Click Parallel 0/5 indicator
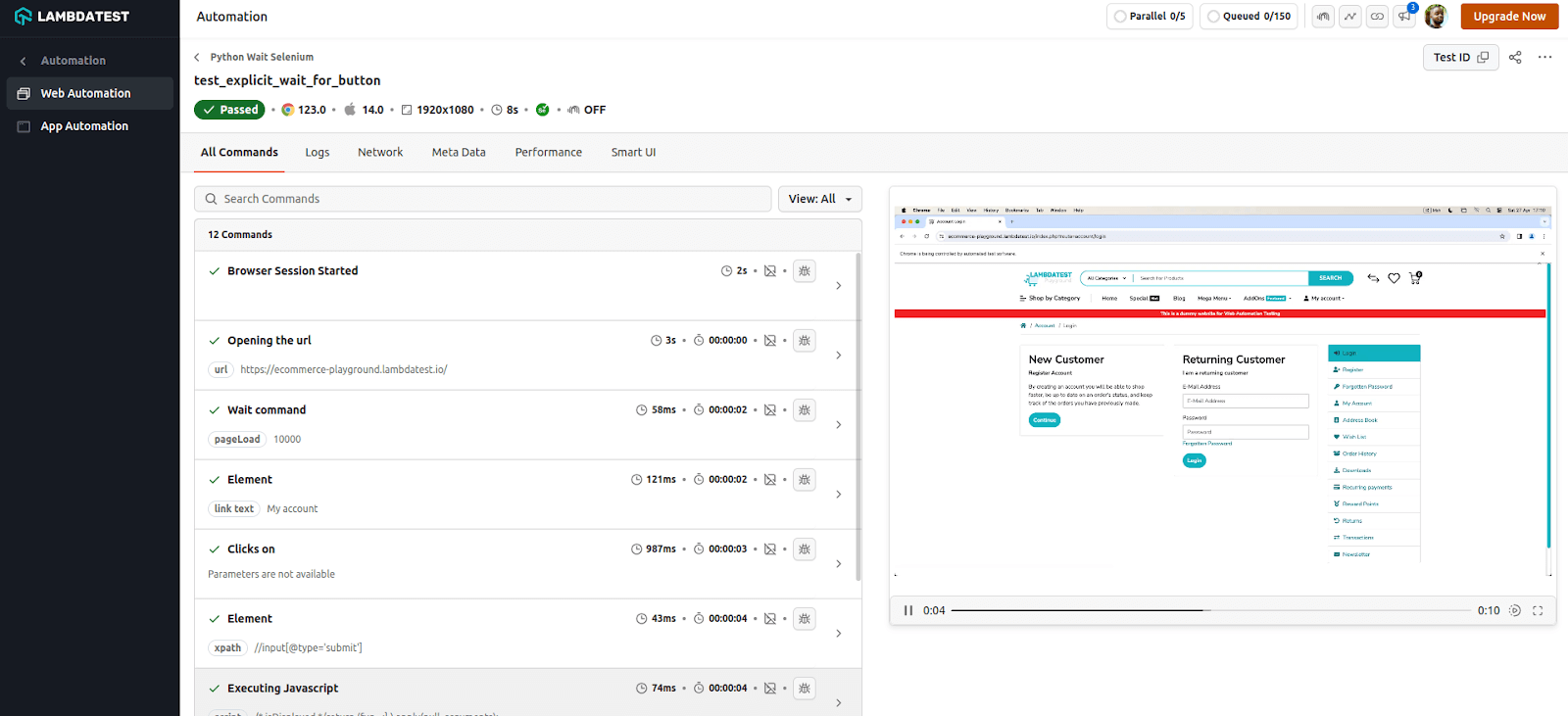Viewport: 1568px width, 716px height. tap(1150, 17)
